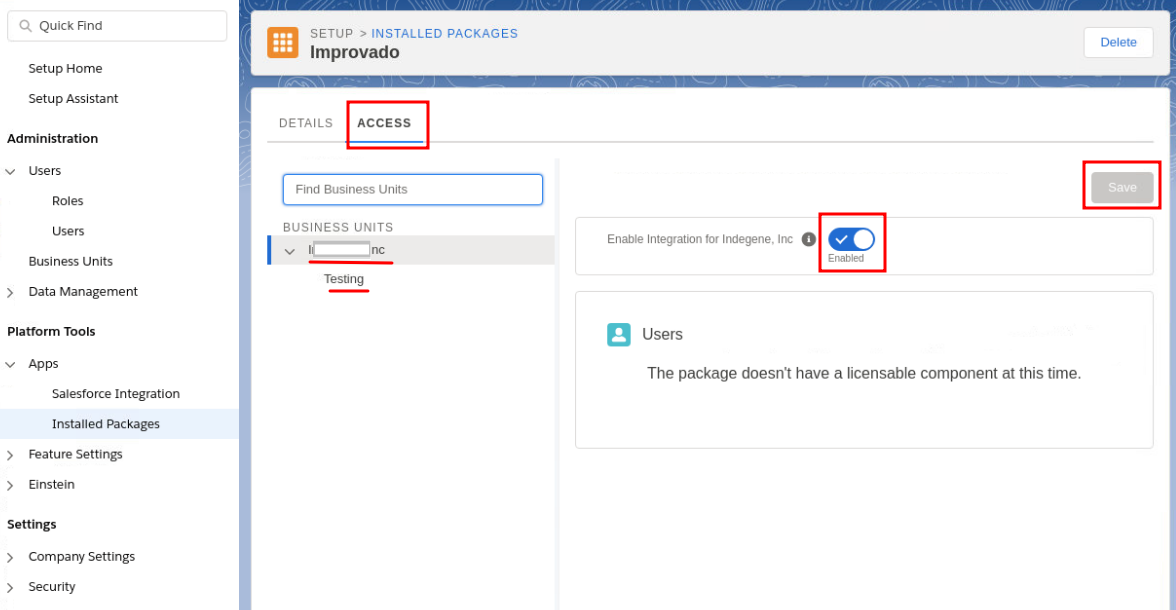Click the Delete button
Viewport: 1176px width, 610px height.
(1118, 43)
